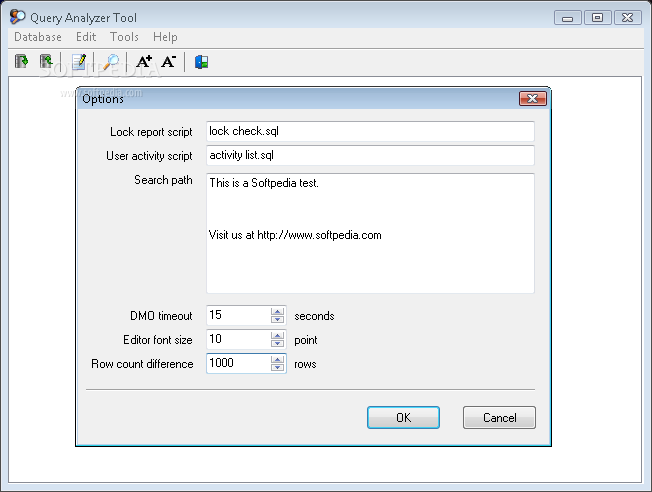Open the Database menu

pos(38,37)
